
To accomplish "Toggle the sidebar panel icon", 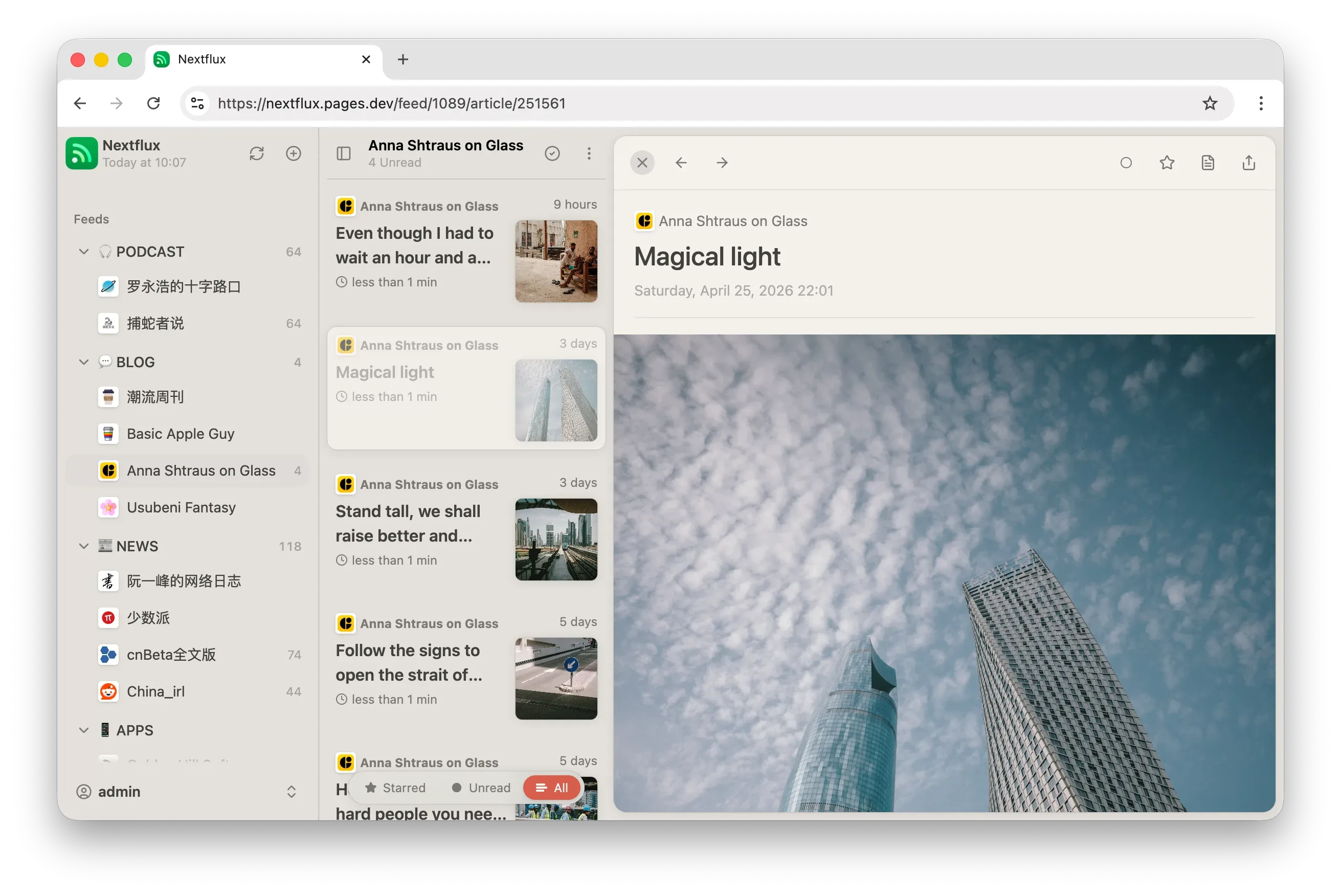I will (343, 153).
